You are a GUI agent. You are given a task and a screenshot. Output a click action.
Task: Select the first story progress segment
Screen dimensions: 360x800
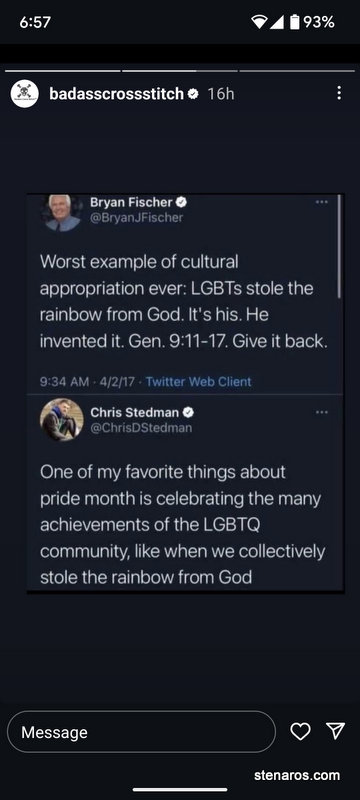[63, 71]
